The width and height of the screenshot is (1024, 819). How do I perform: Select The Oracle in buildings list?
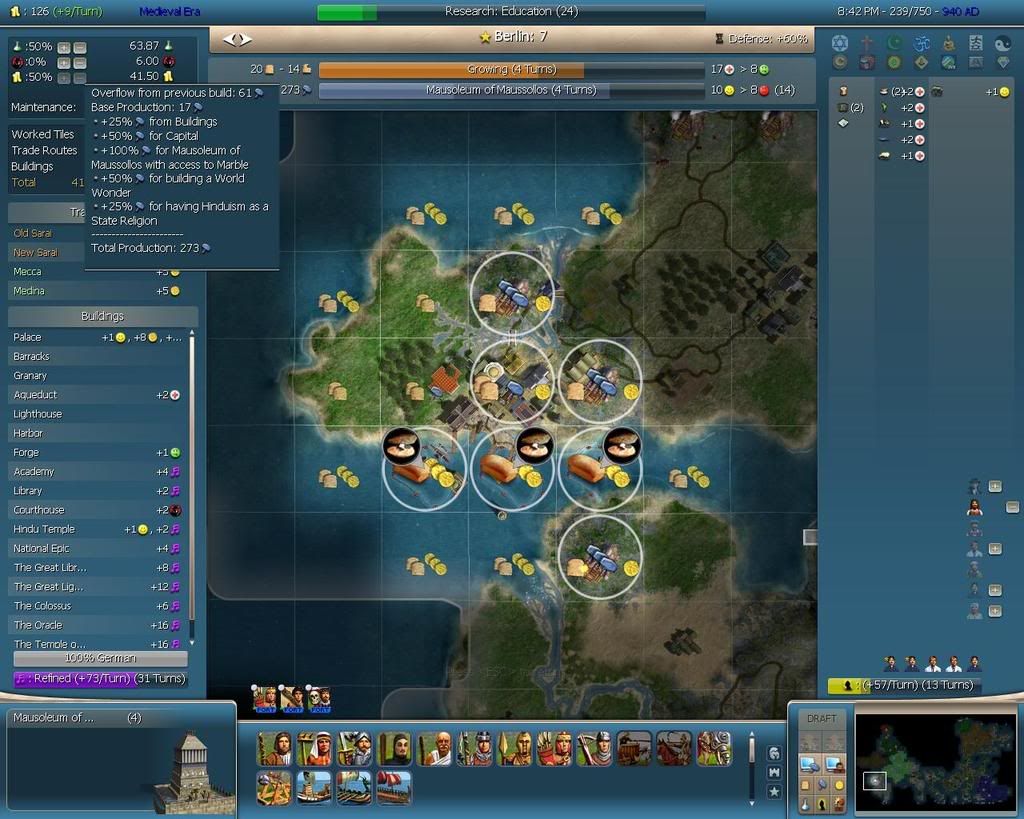pyautogui.click(x=97, y=625)
